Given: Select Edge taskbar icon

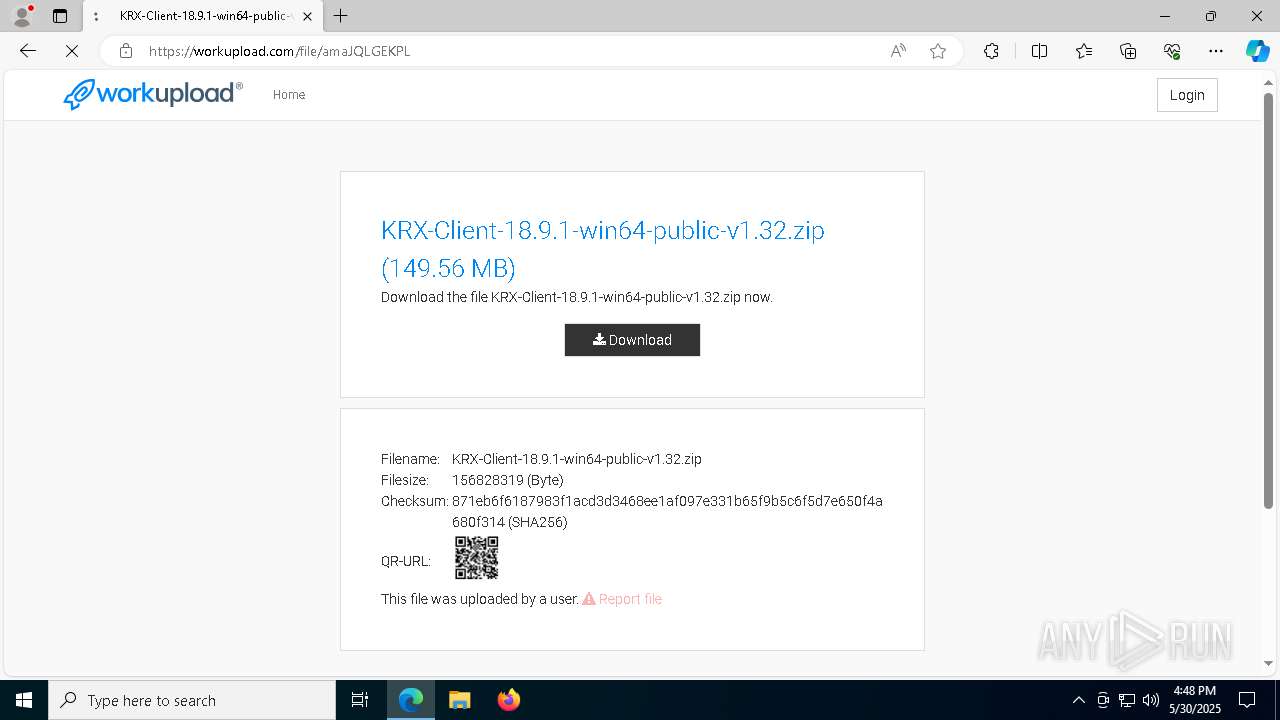Looking at the screenshot, I should (x=411, y=700).
